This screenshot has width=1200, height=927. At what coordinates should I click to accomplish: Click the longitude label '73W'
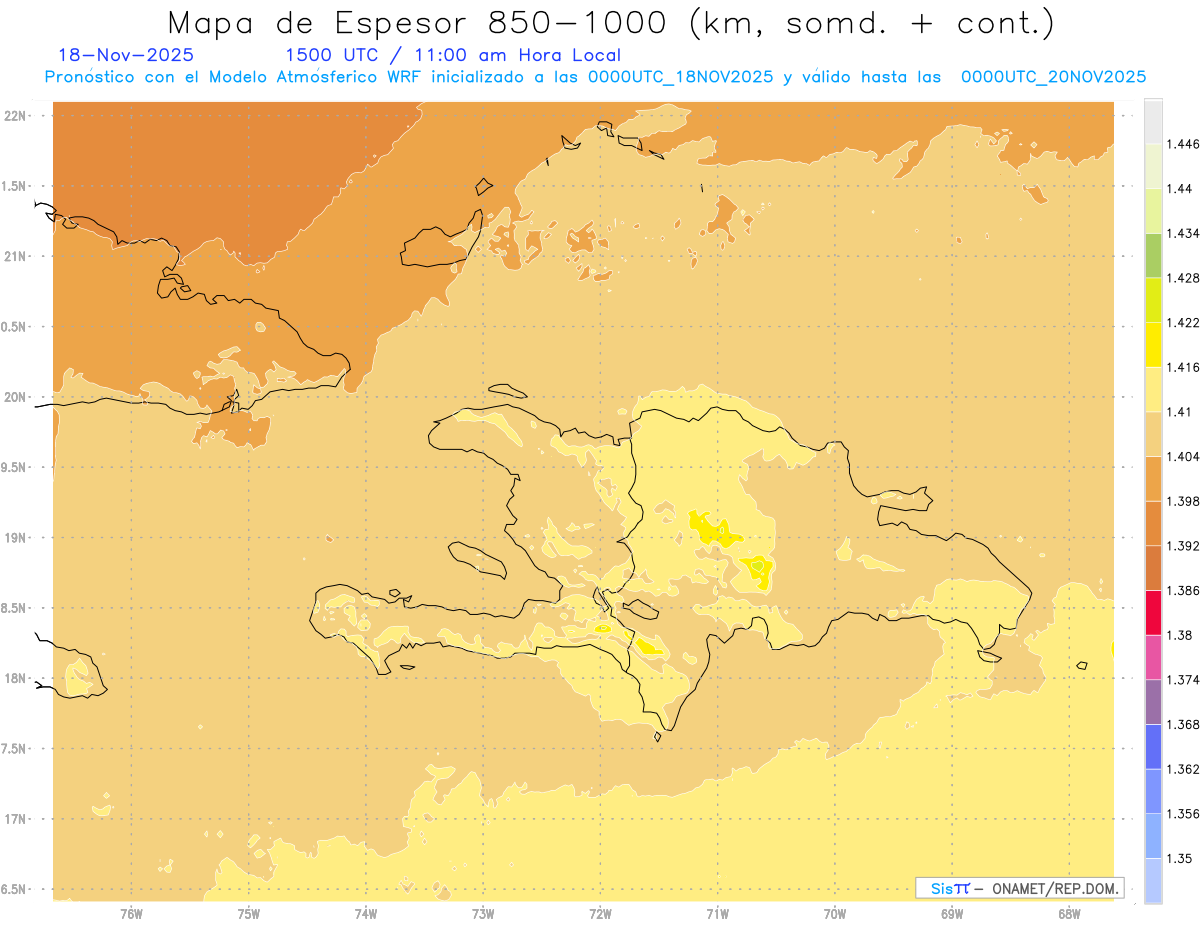pyautogui.click(x=483, y=913)
